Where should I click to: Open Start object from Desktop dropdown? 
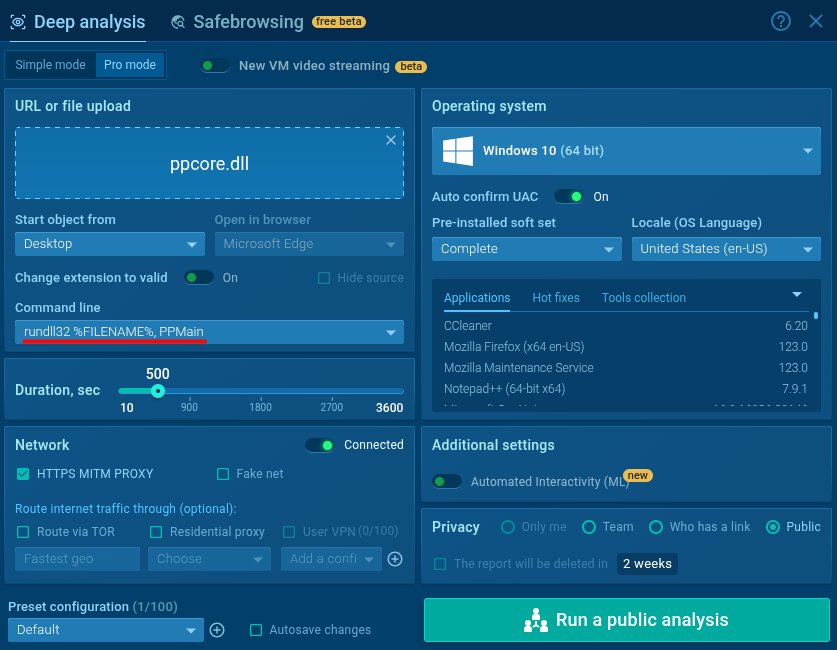(x=110, y=244)
